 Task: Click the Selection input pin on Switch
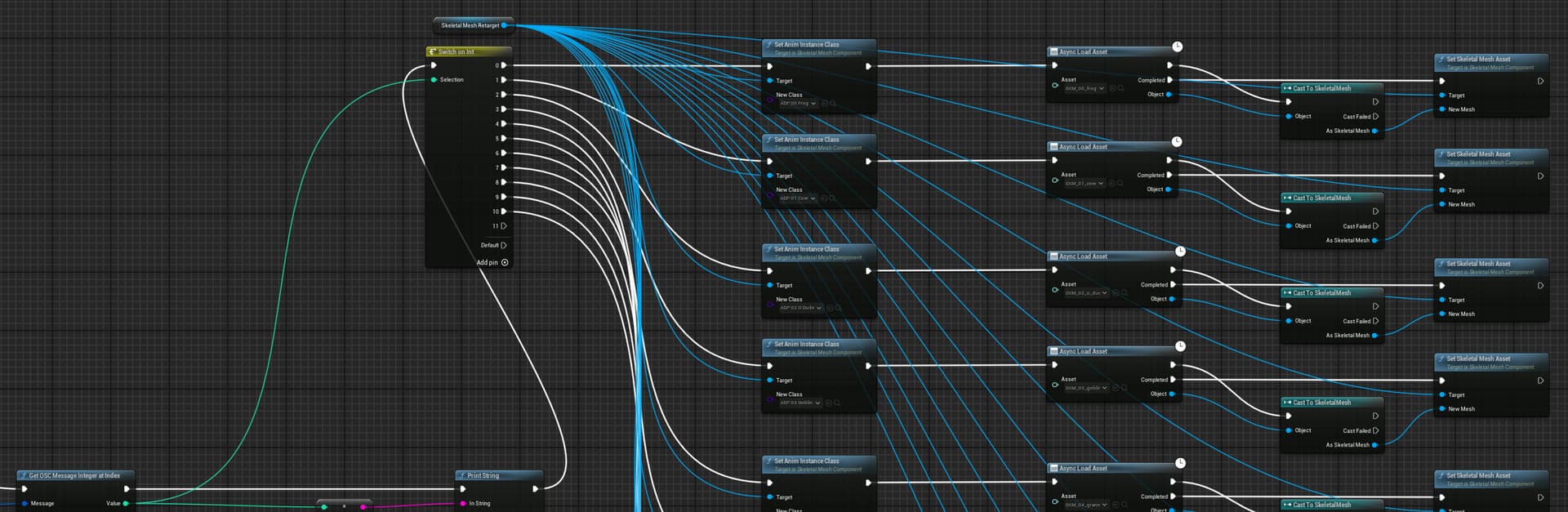pyautogui.click(x=434, y=80)
